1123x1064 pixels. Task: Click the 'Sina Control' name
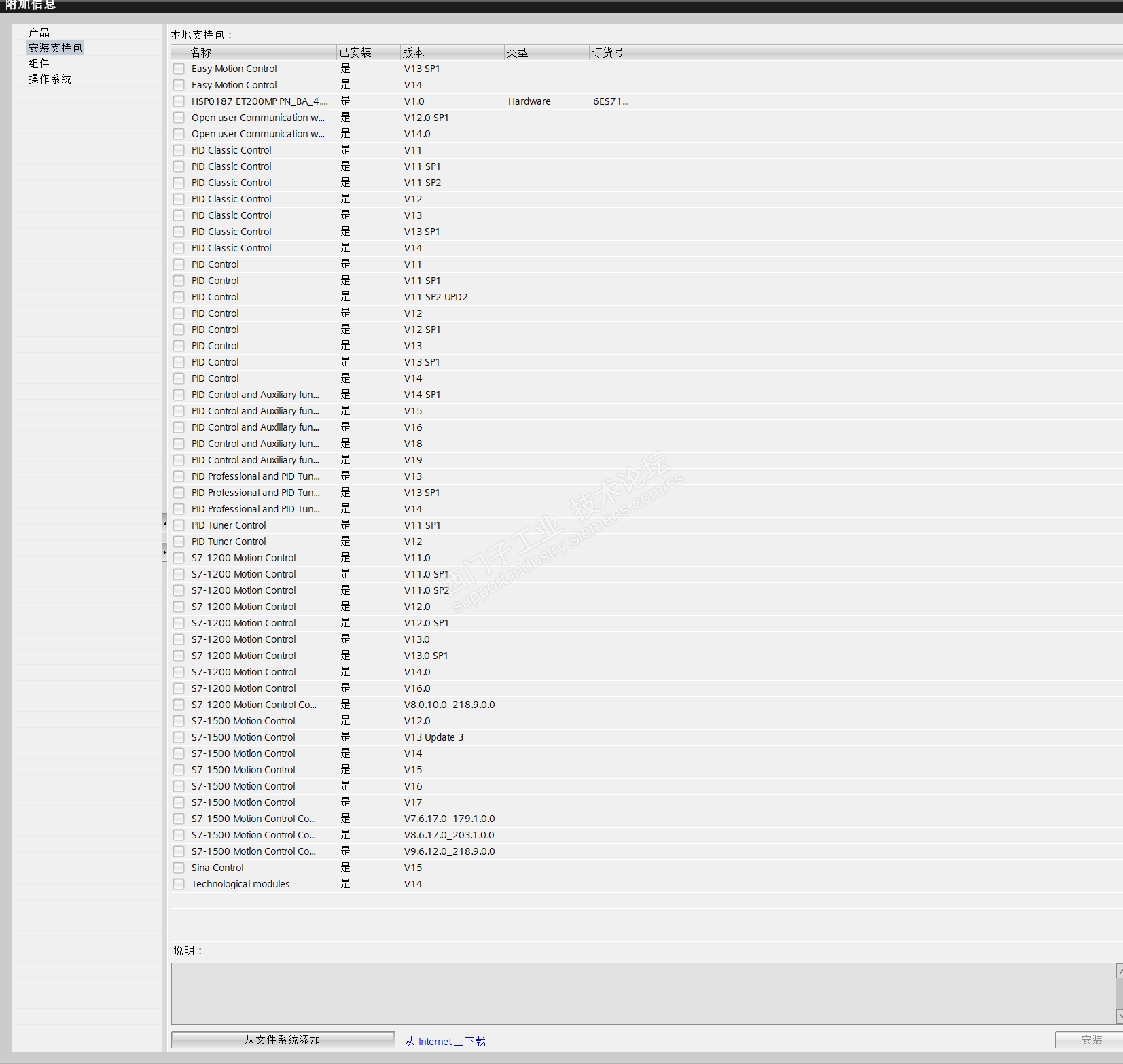[x=217, y=868]
